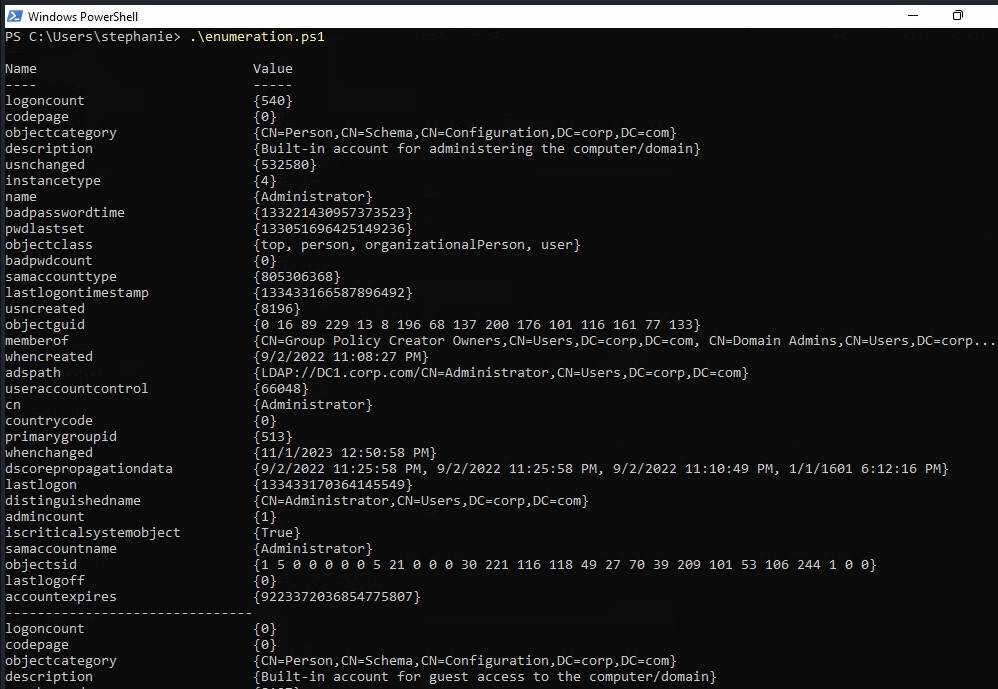
Task: Click lastlogon value {133433170364145549}
Action: tap(333, 485)
